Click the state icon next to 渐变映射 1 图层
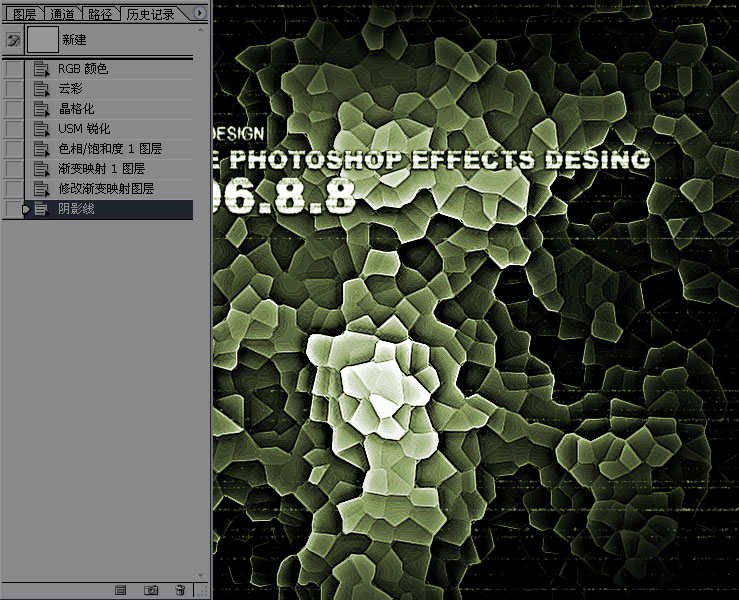739x600 pixels. [x=41, y=169]
